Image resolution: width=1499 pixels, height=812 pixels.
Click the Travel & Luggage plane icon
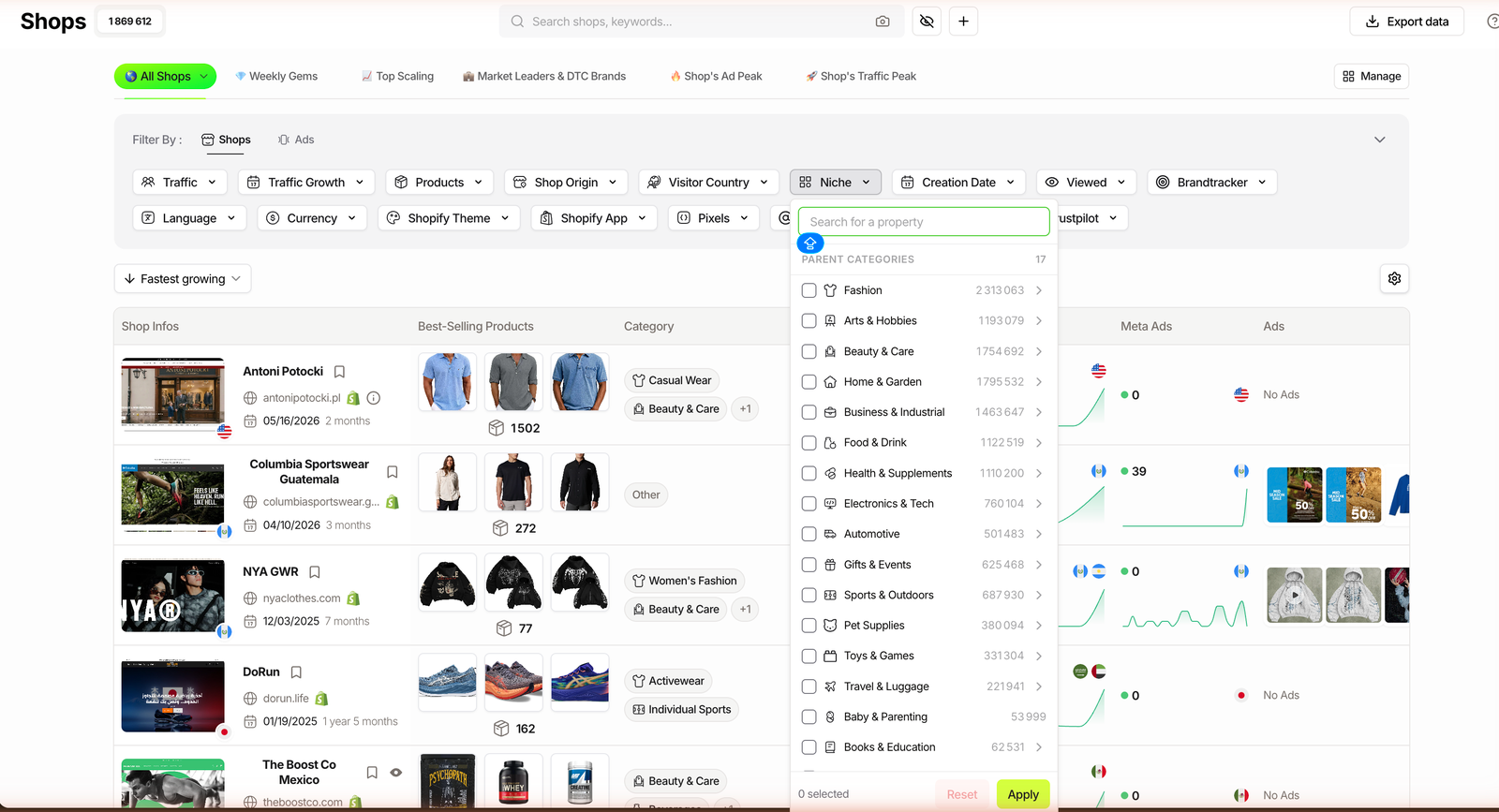pos(830,687)
